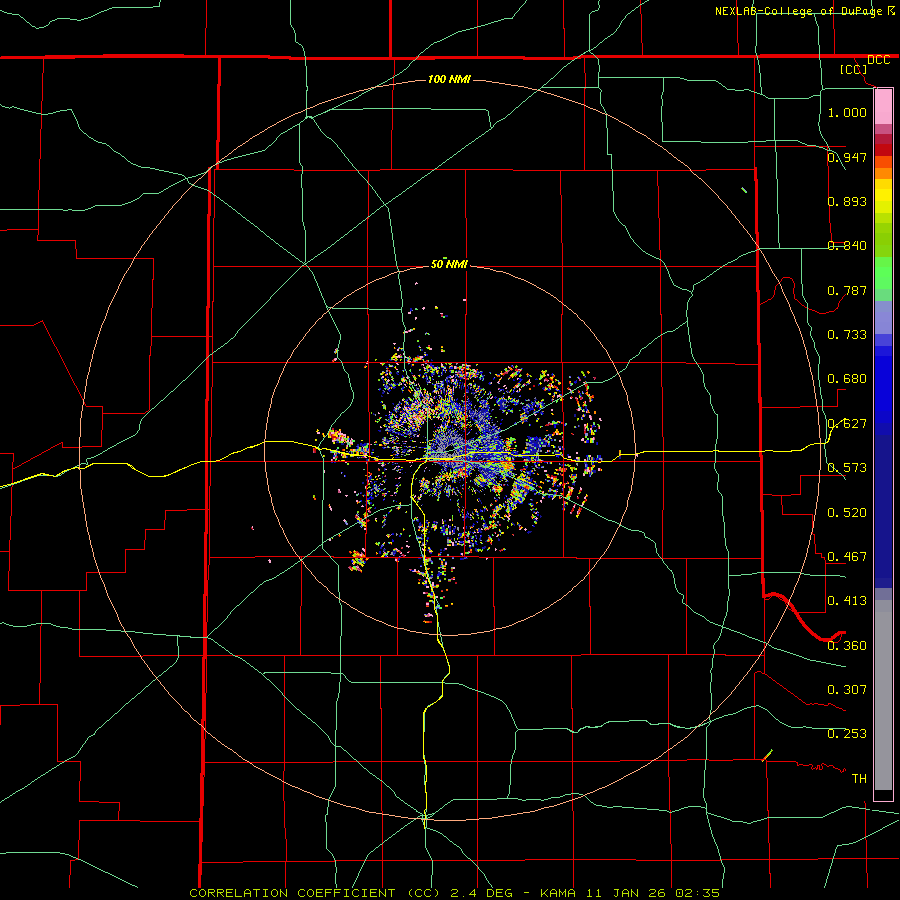Select the 0.413 color scale value
The width and height of the screenshot is (900, 900).
click(x=847, y=601)
